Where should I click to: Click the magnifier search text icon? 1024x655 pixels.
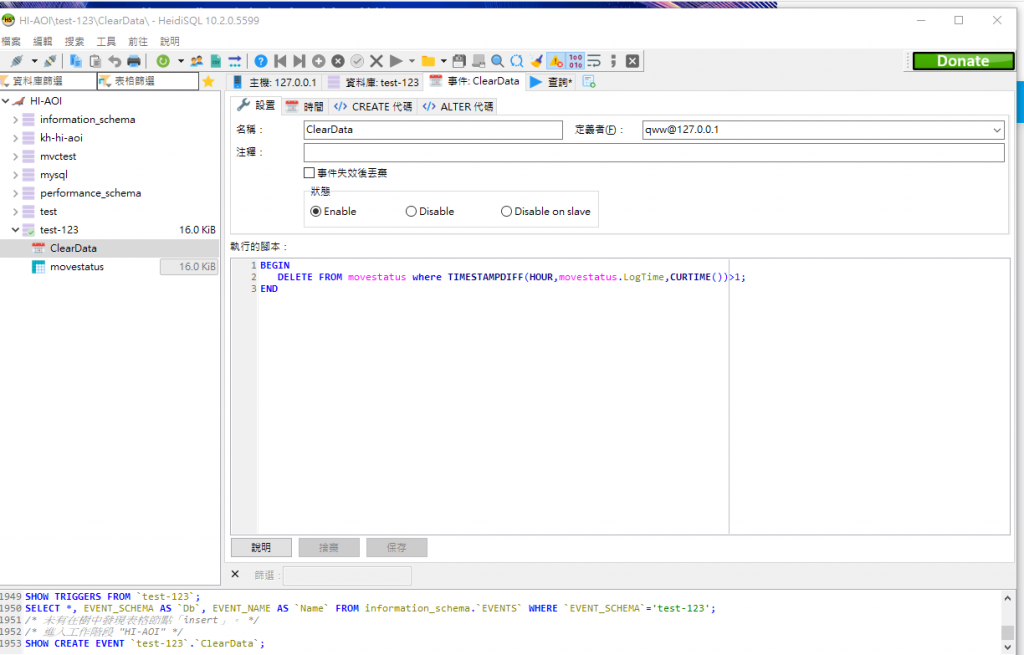[498, 61]
